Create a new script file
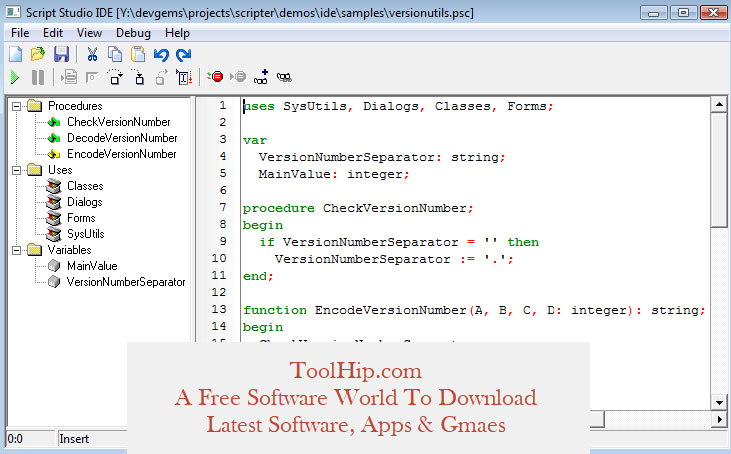This screenshot has height=454, width=731. point(15,54)
